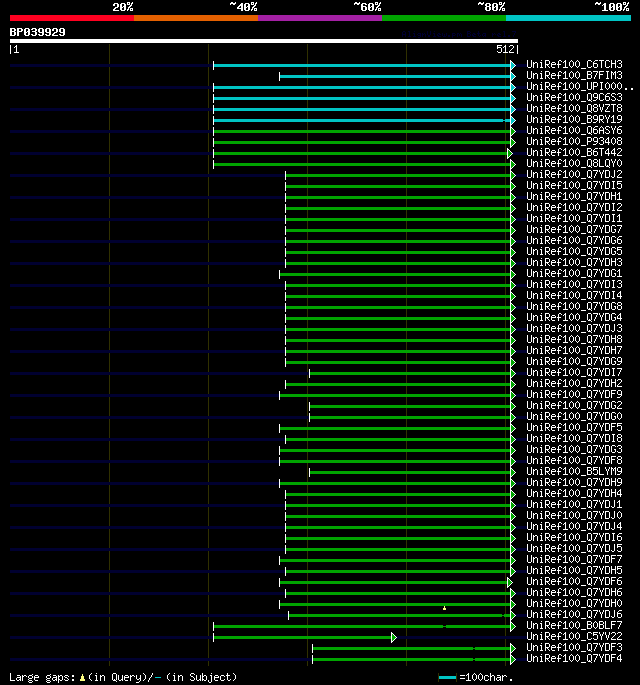640x685 pixels.
Task: Open the UniRef100_B9RY19 entry
Action: (574, 120)
